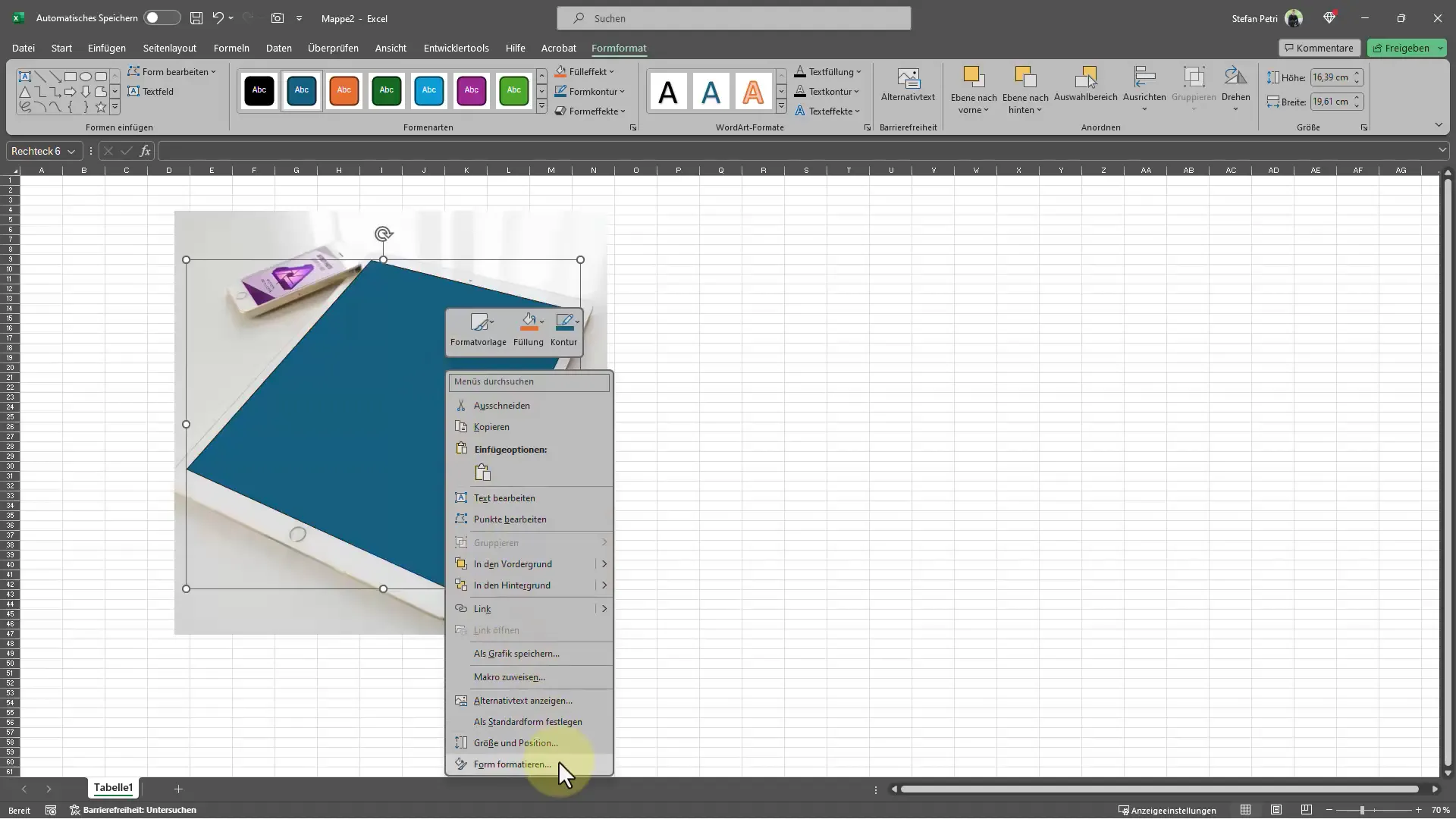Add a new sheet with plus icon
Screen dimensions: 1456x819
pyautogui.click(x=178, y=789)
